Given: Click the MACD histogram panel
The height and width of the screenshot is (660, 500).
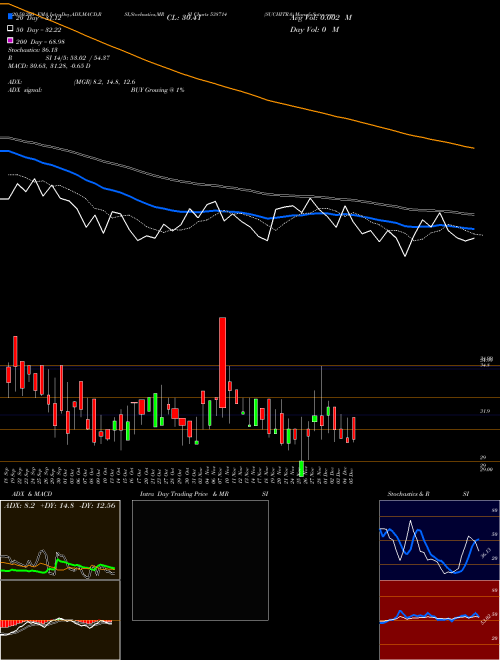Looking at the screenshot, I should click(60, 620).
